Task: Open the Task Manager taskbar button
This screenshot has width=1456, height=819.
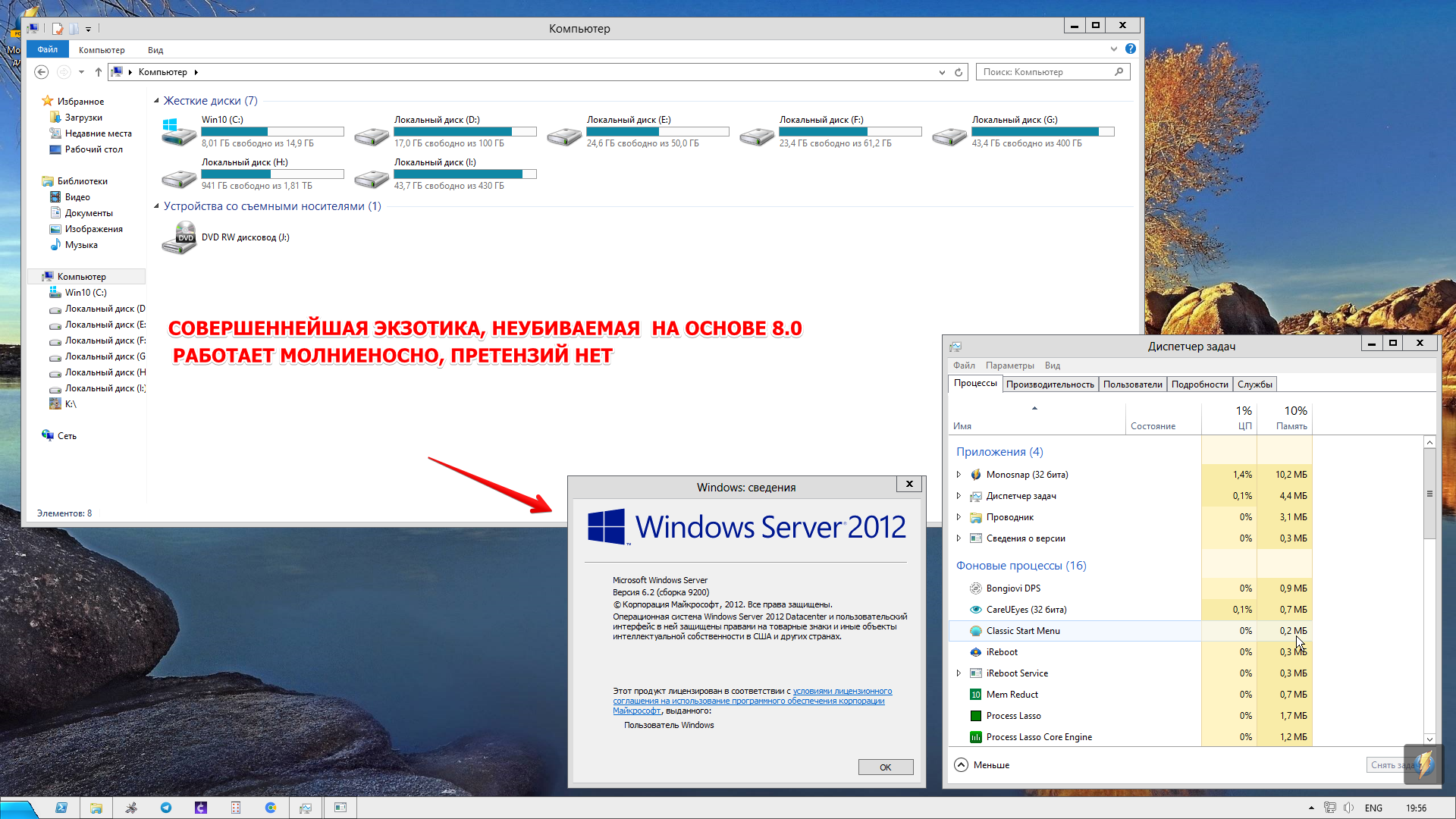Action: click(306, 808)
